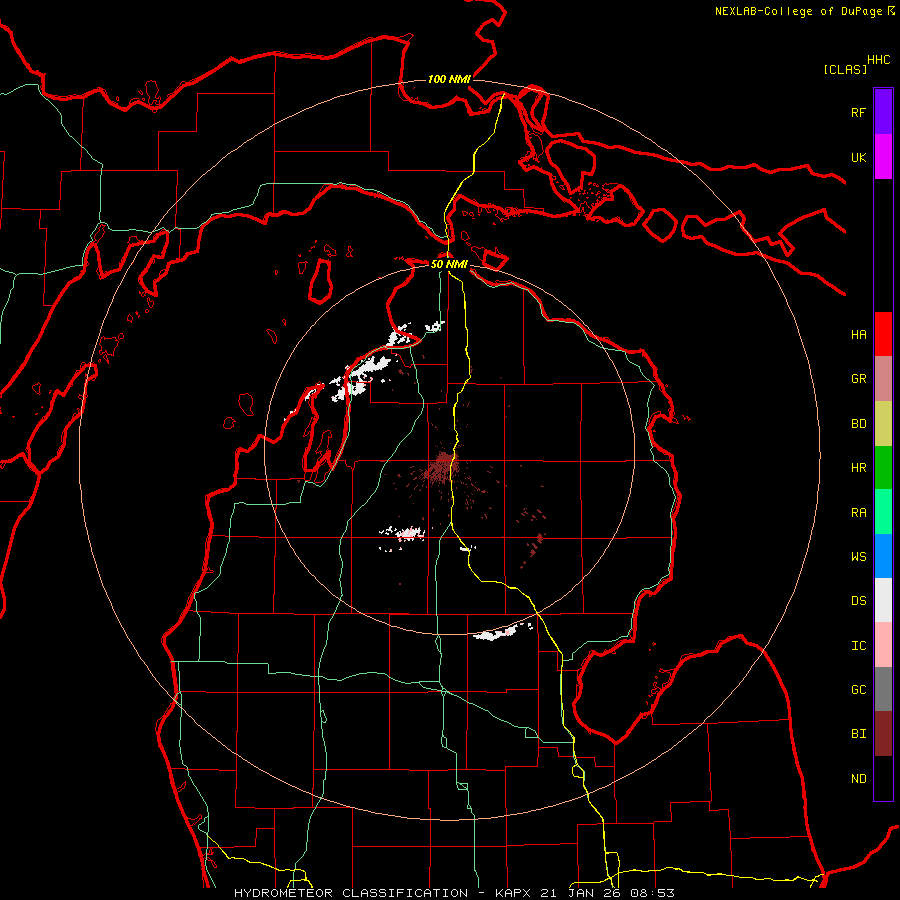This screenshot has width=900, height=900.
Task: Click the BD legend label
Action: click(x=858, y=424)
